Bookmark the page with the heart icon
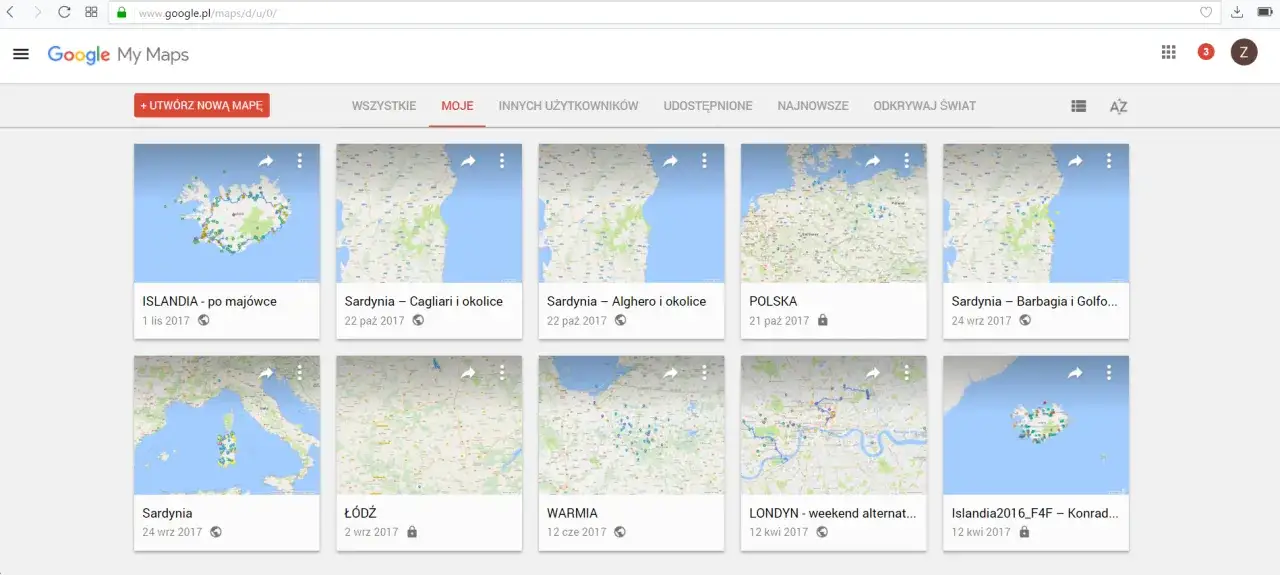Viewport: 1280px width, 575px height. (x=1206, y=12)
